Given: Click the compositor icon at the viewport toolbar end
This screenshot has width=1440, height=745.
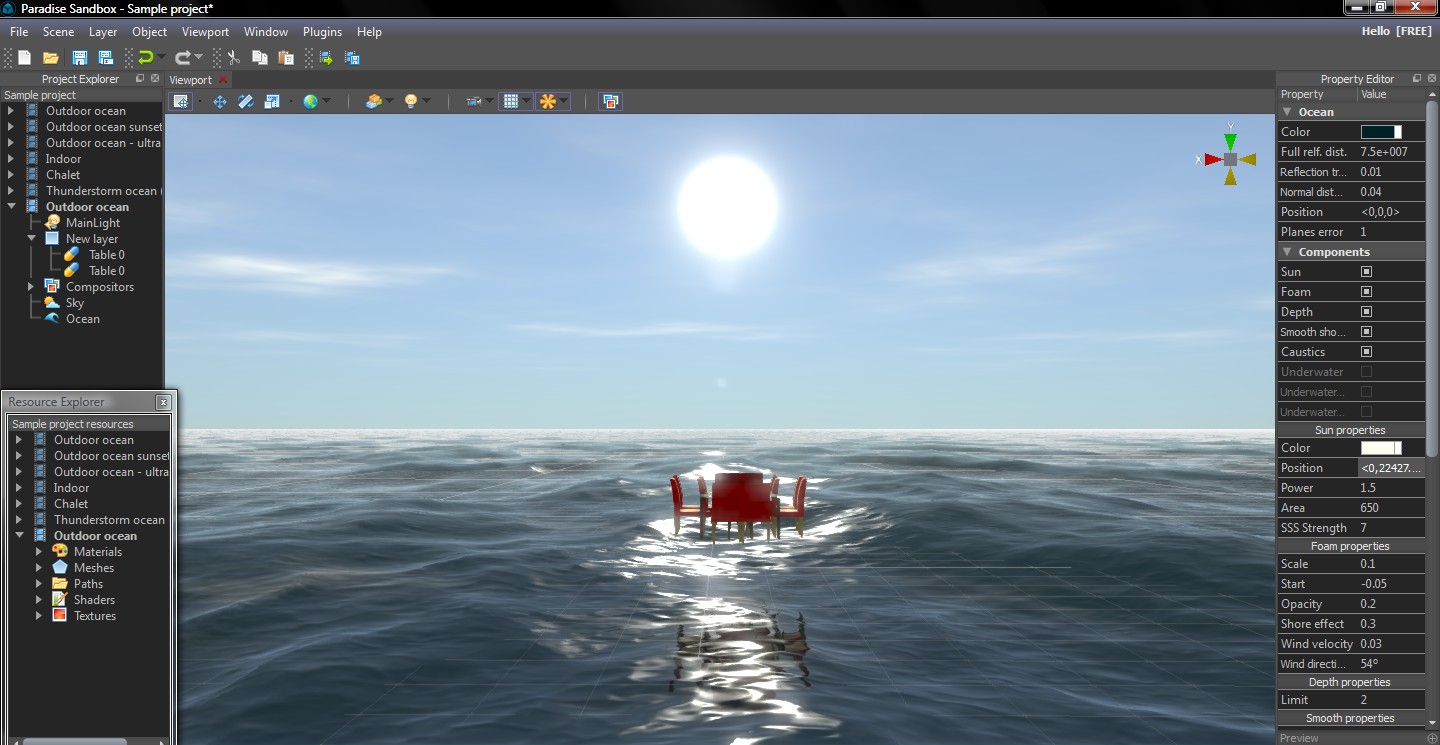Looking at the screenshot, I should point(611,101).
